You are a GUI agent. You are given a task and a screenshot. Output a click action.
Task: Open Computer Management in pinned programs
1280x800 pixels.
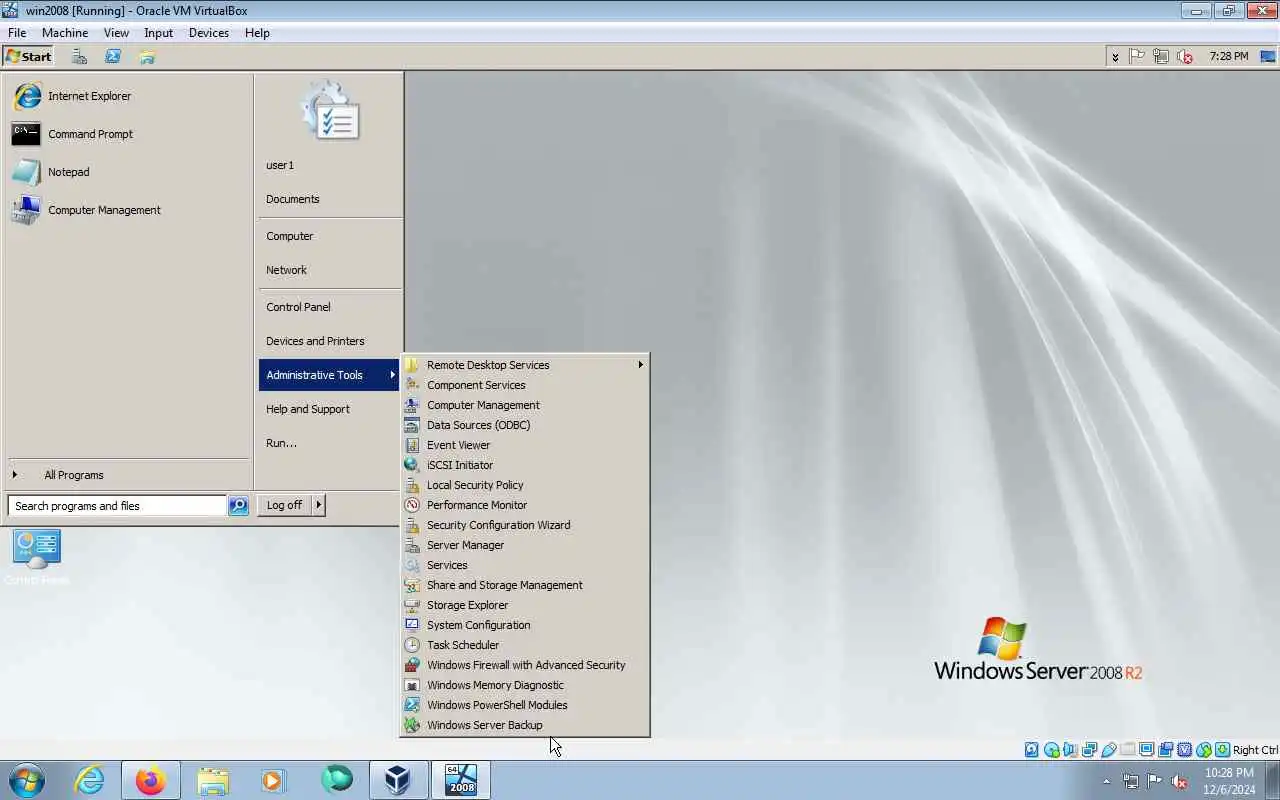[127, 210]
